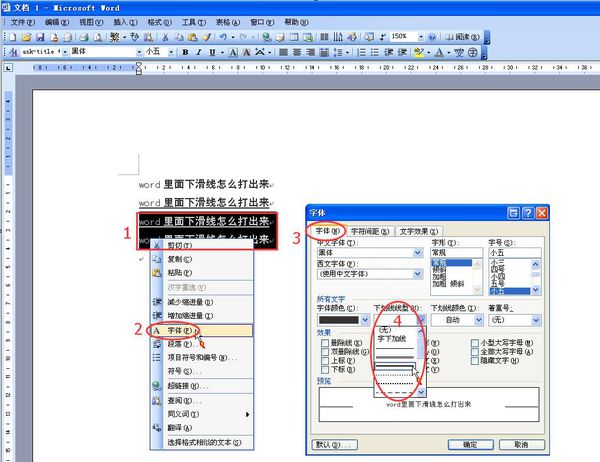Check the 隐藏文字 hidden text checkbox

pyautogui.click(x=475, y=361)
